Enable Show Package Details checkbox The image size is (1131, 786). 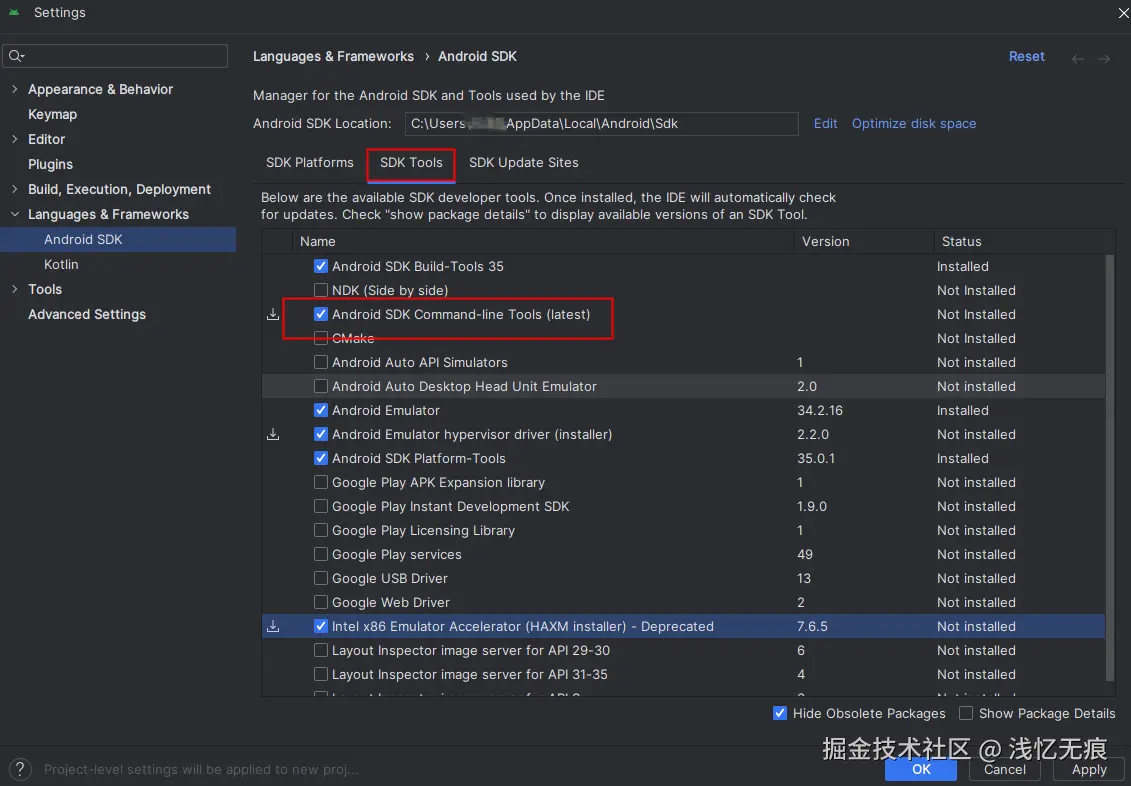[x=966, y=713]
